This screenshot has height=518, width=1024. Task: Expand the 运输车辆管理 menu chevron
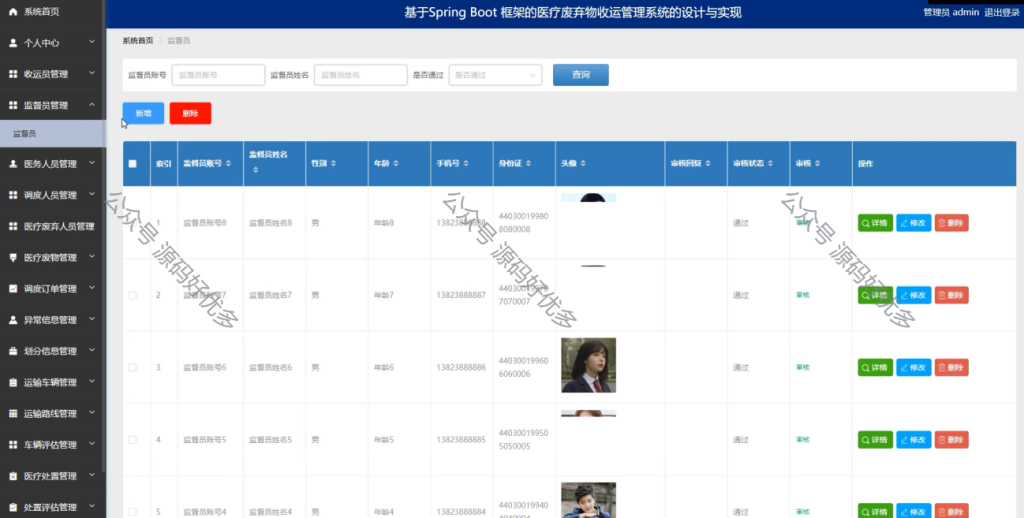pos(92,381)
